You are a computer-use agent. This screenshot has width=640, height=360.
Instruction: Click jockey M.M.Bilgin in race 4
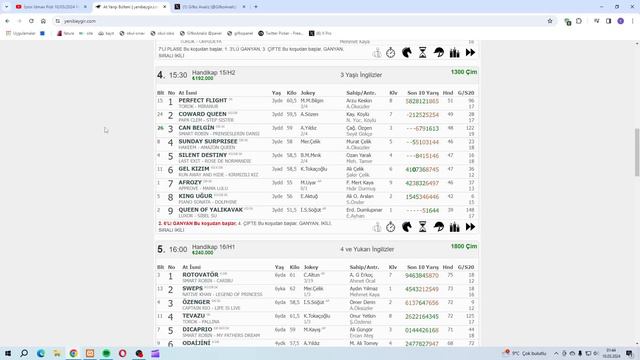click(x=312, y=101)
